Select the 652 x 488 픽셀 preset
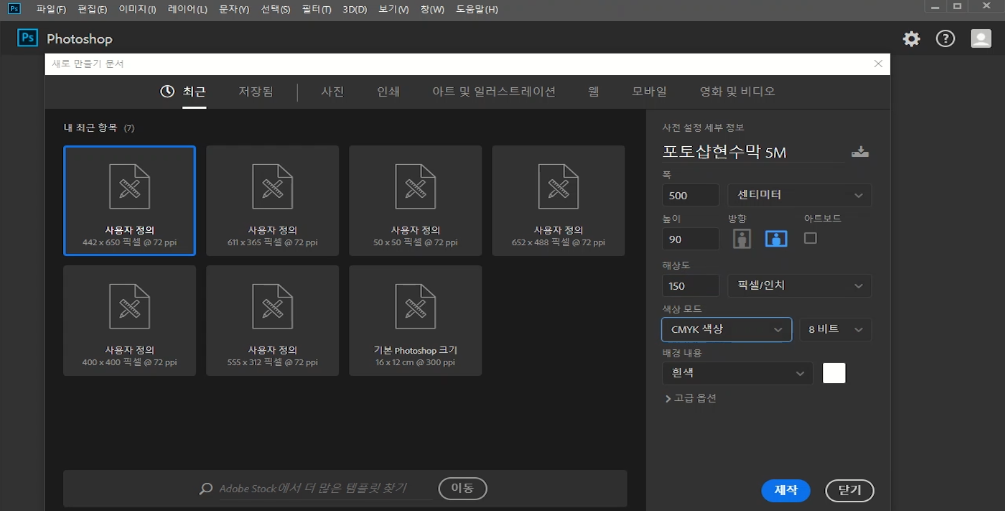 click(x=558, y=201)
